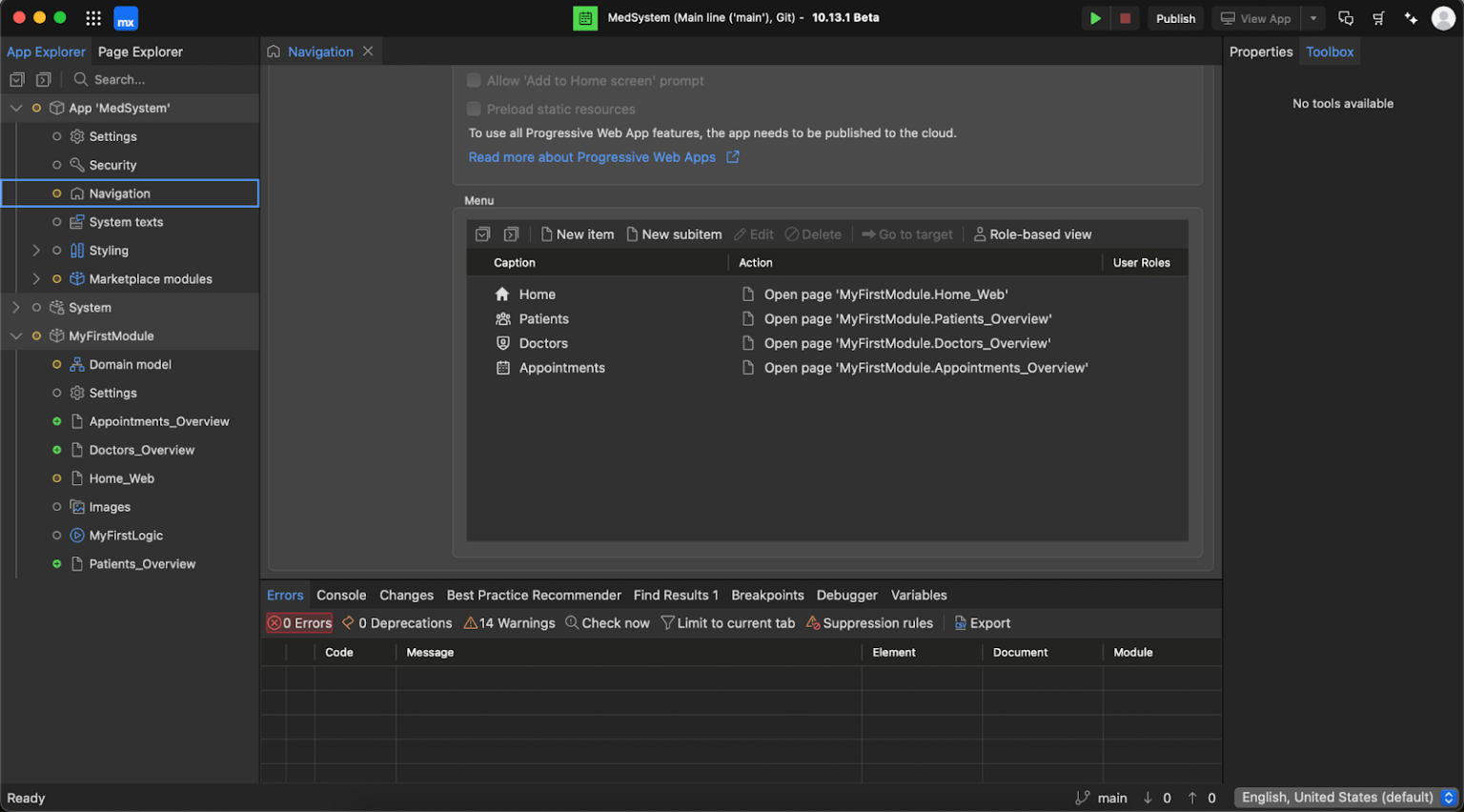Open the feedback chat icon in the toolbar

pyautogui.click(x=1346, y=18)
